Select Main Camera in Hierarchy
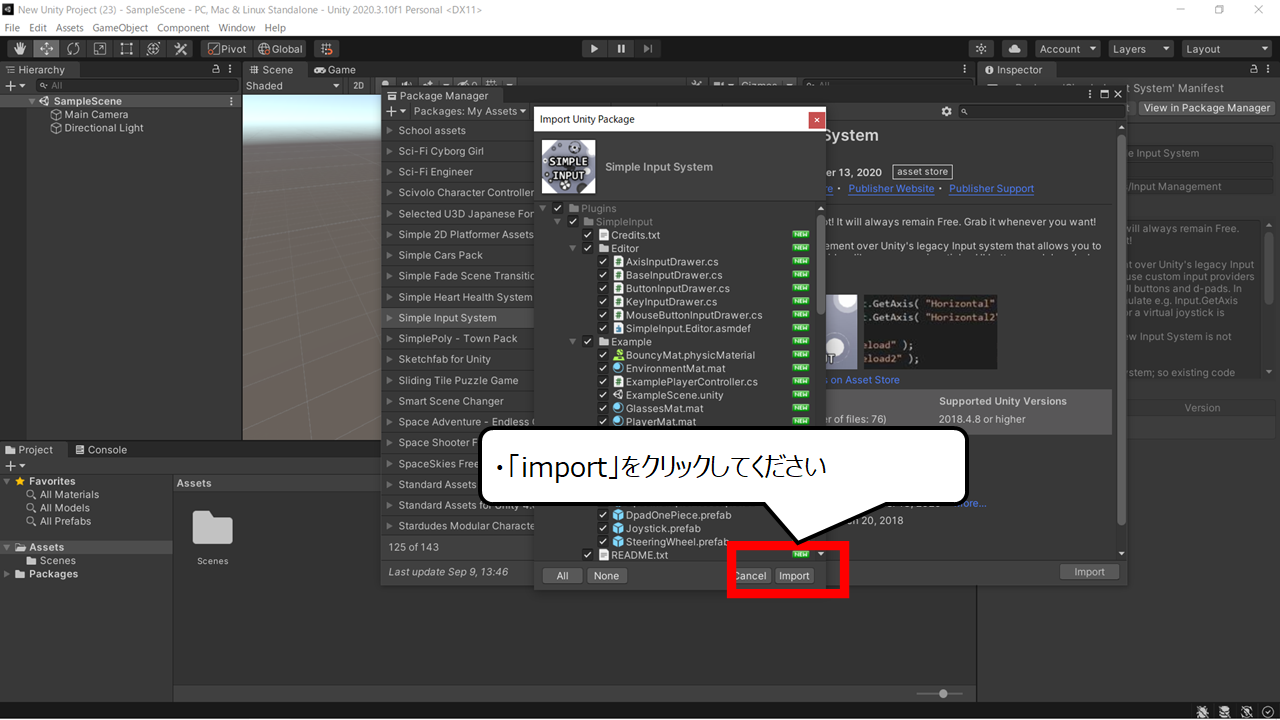This screenshot has height=720, width=1280. coord(96,115)
